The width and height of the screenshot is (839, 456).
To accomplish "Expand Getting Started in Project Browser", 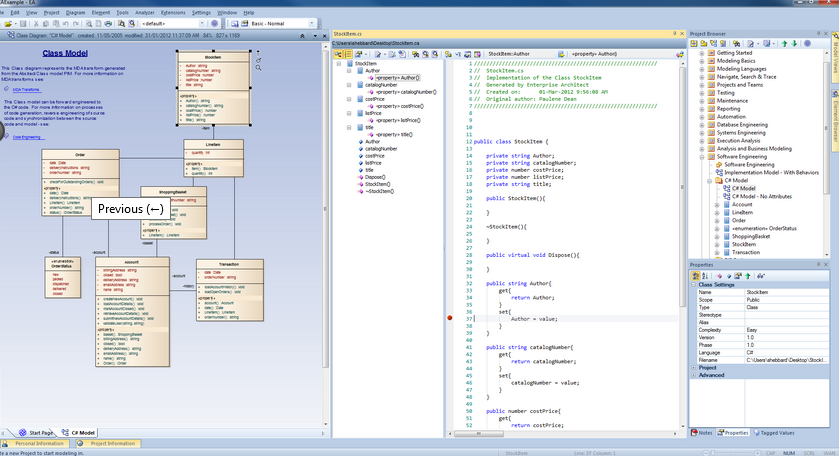I will [x=702, y=53].
